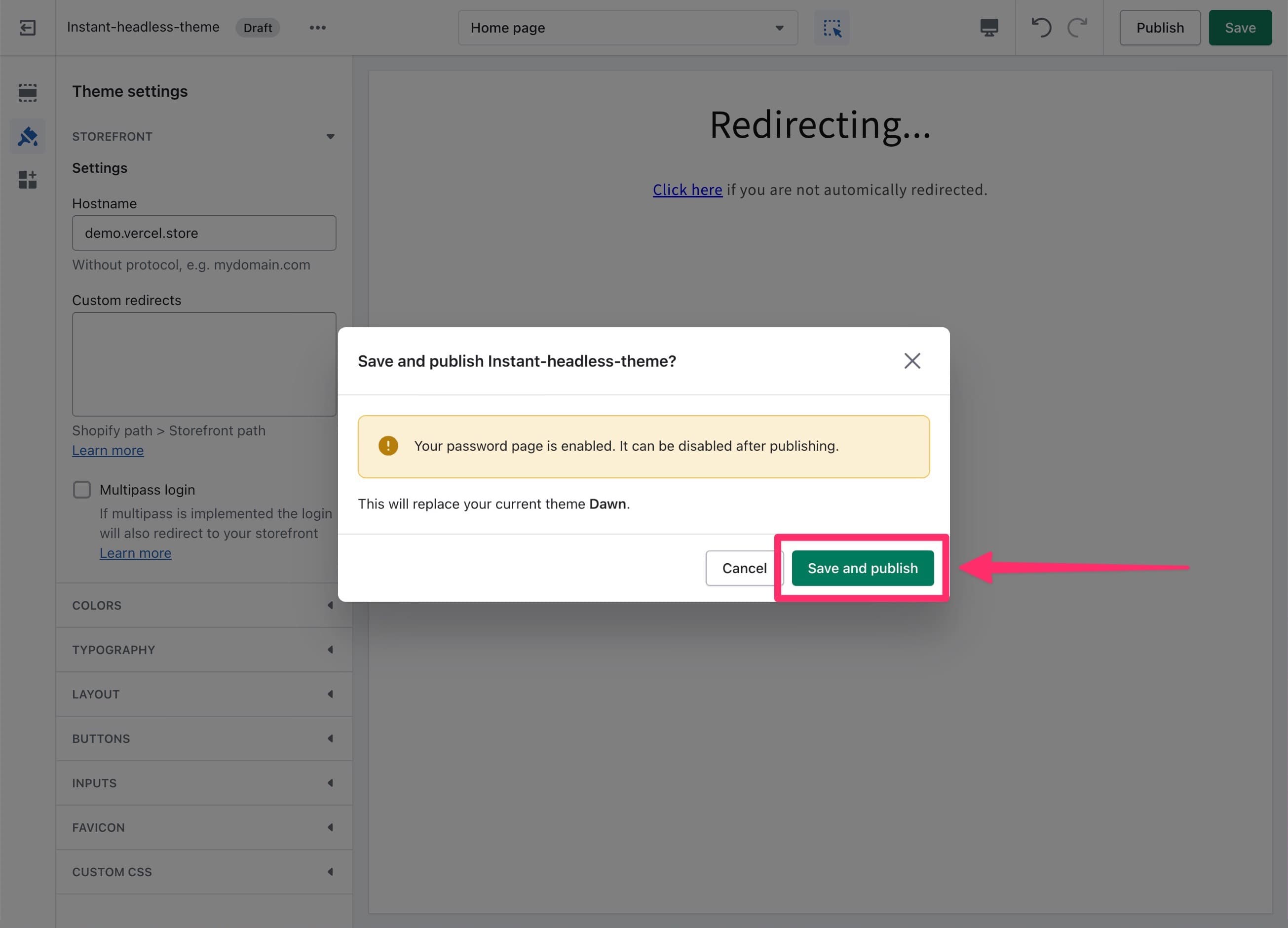Open the Home page selector dropdown

[628, 27]
